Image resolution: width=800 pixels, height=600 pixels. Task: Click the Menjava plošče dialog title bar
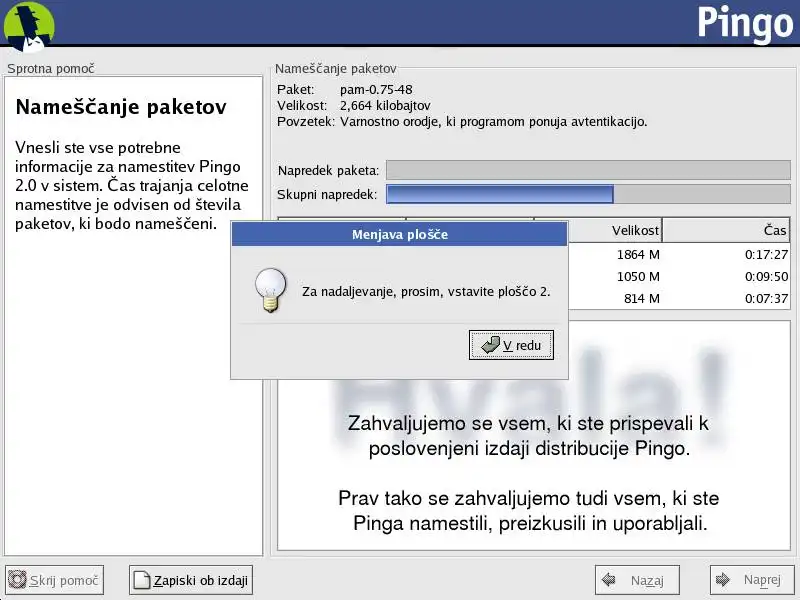click(399, 234)
